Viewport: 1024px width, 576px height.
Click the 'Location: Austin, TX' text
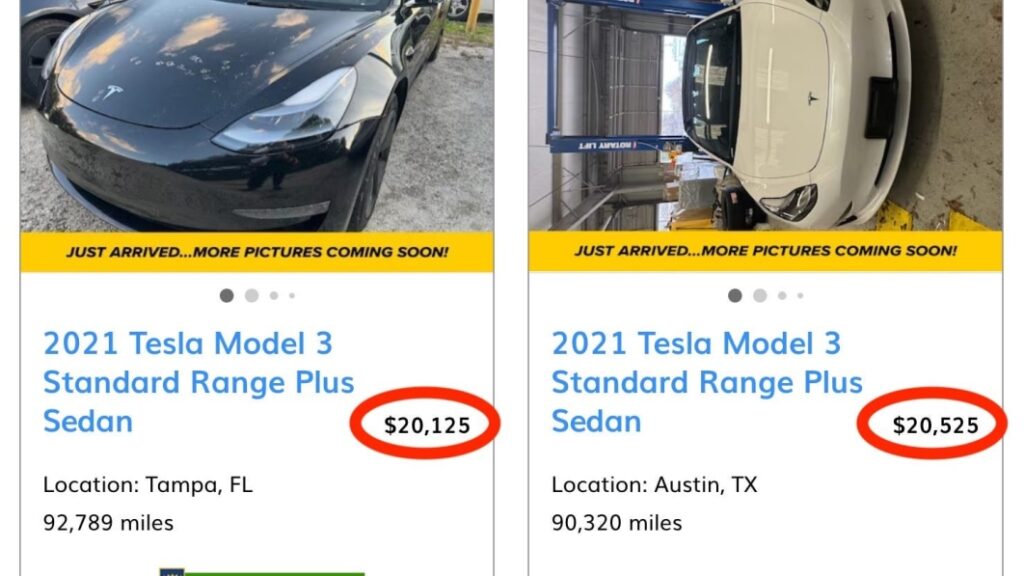pos(654,486)
